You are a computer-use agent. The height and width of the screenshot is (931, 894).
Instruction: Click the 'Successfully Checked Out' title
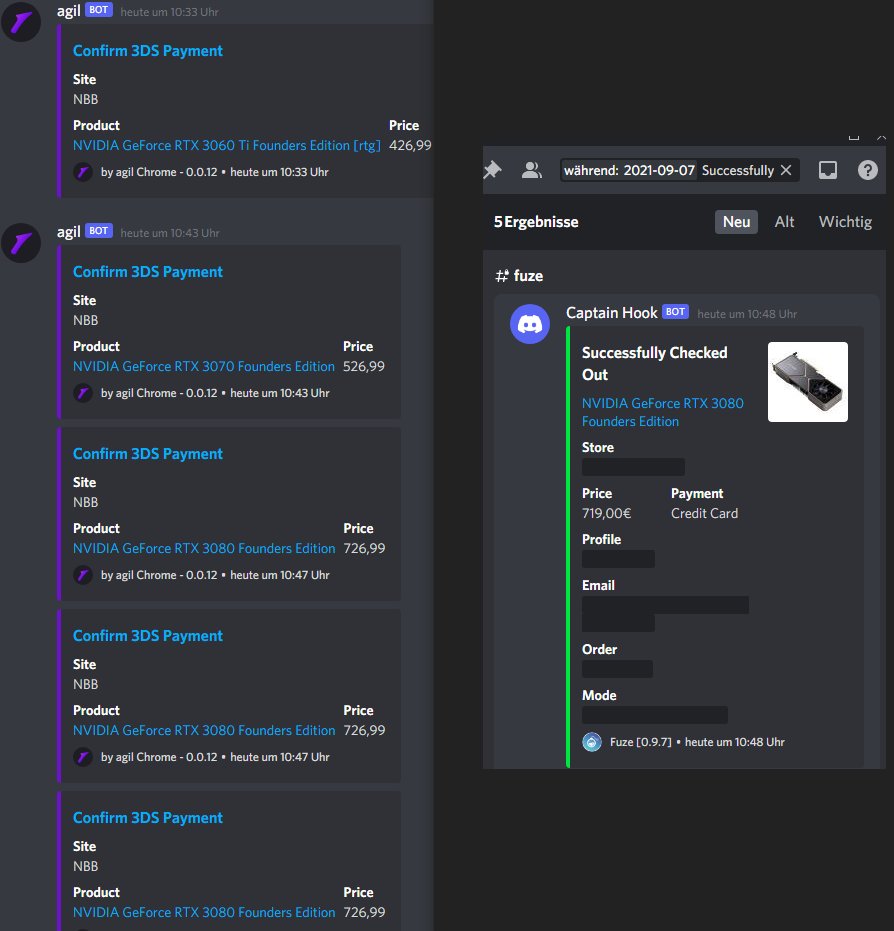click(x=654, y=363)
